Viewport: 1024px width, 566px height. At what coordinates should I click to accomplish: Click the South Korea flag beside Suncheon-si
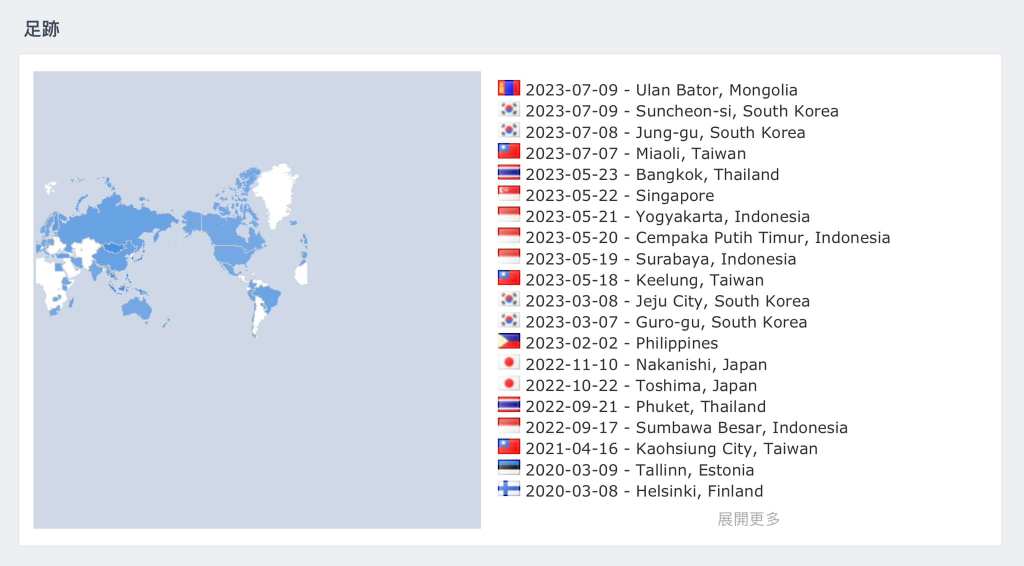click(509, 110)
